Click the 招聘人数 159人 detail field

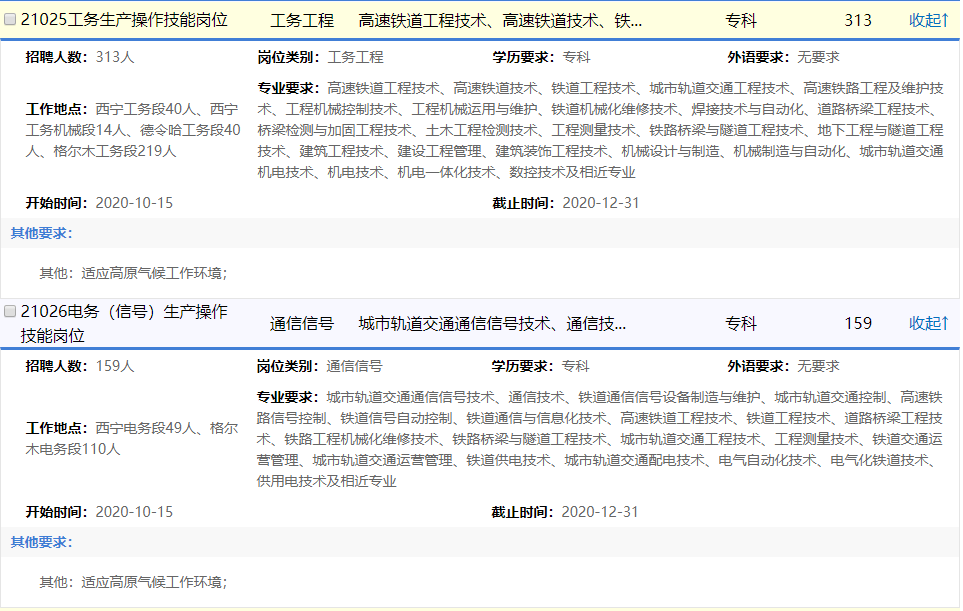pos(80,366)
